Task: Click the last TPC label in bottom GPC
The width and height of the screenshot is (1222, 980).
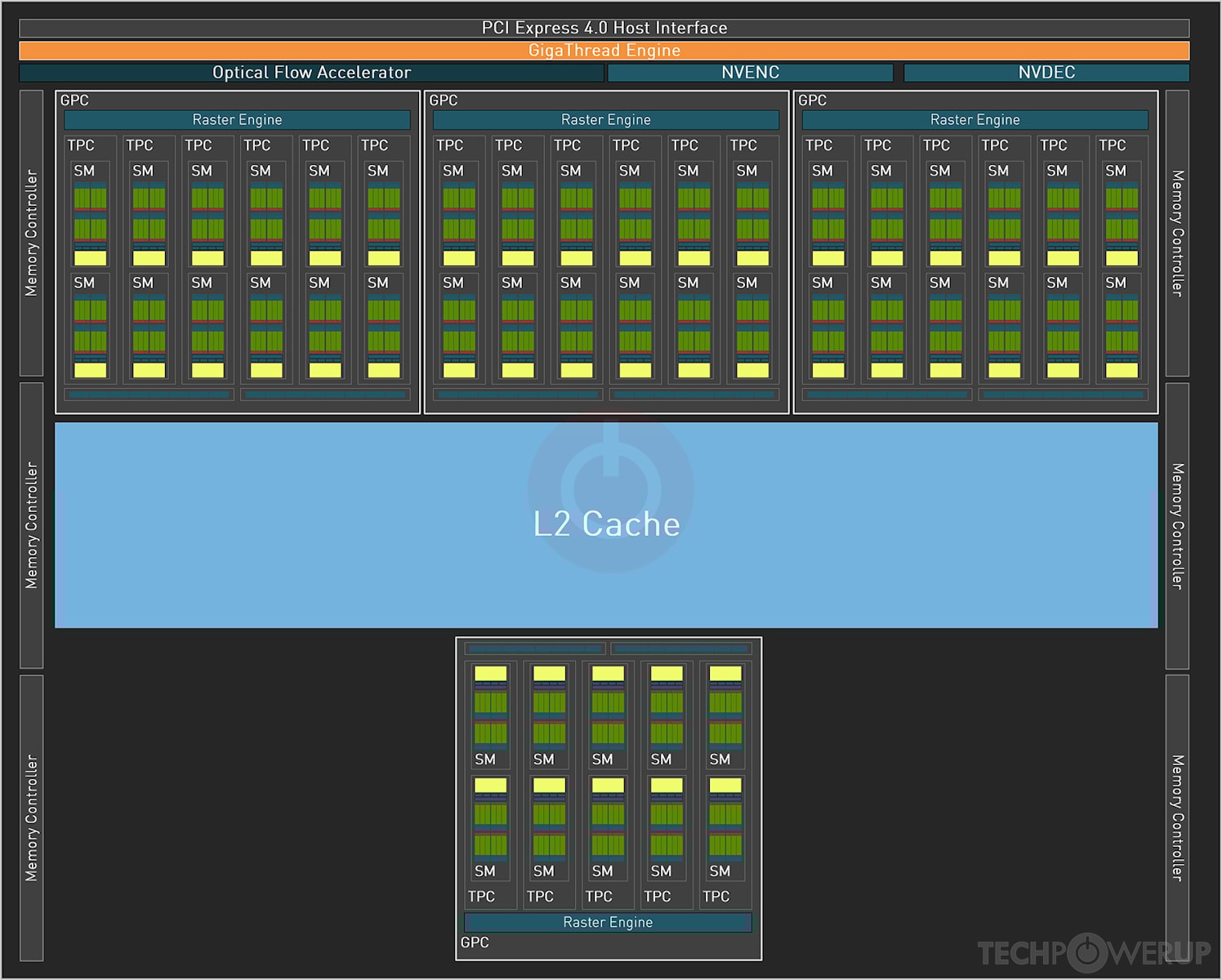Action: tap(716, 897)
